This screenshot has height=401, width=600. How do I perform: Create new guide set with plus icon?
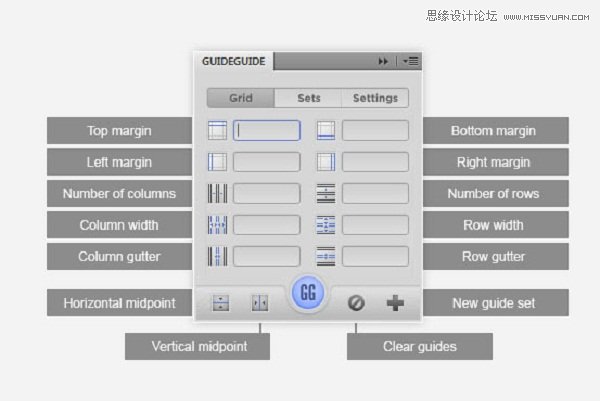click(x=395, y=303)
